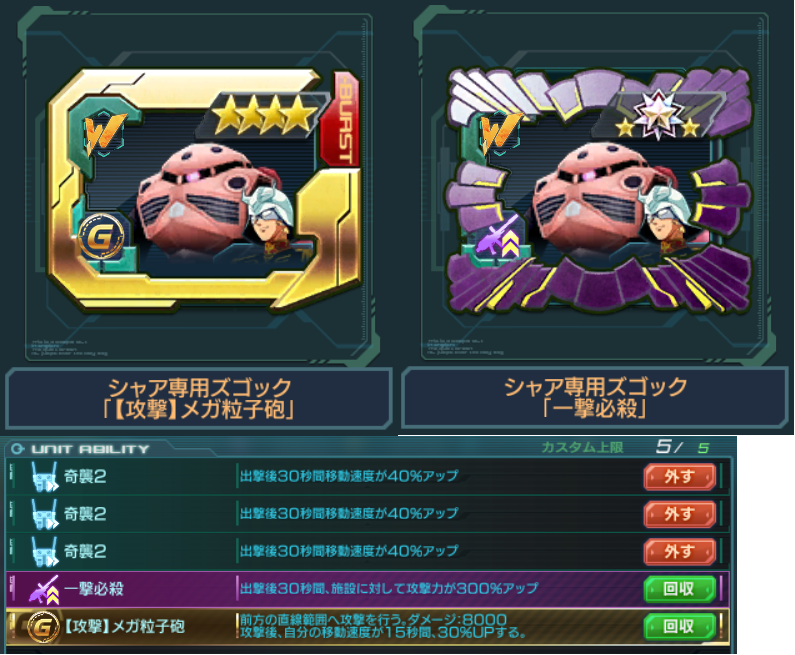Click the gold G icon on left card
The image size is (795, 655).
(100, 237)
